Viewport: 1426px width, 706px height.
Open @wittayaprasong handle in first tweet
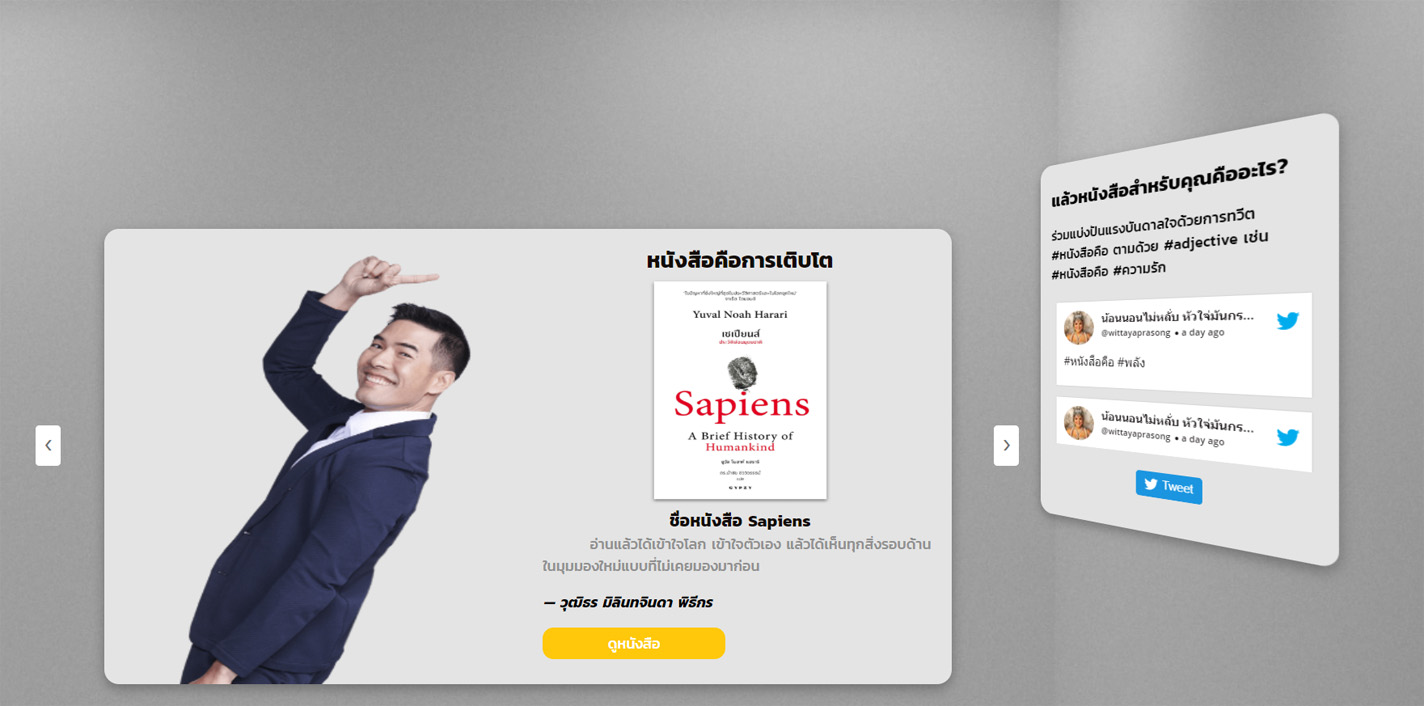(1136, 332)
